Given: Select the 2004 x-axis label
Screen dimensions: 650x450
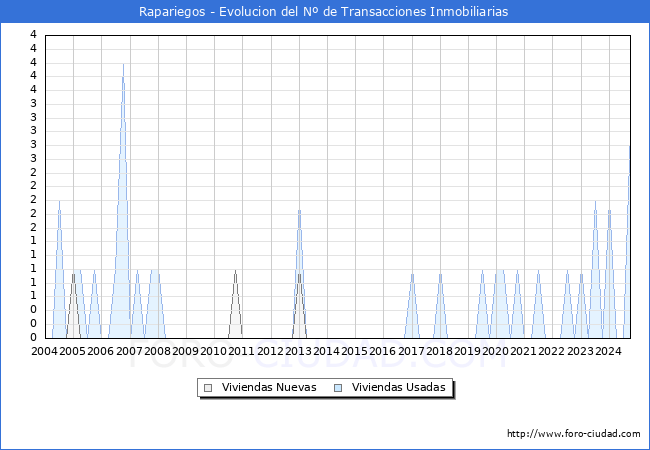Looking at the screenshot, I should click(x=44, y=351).
